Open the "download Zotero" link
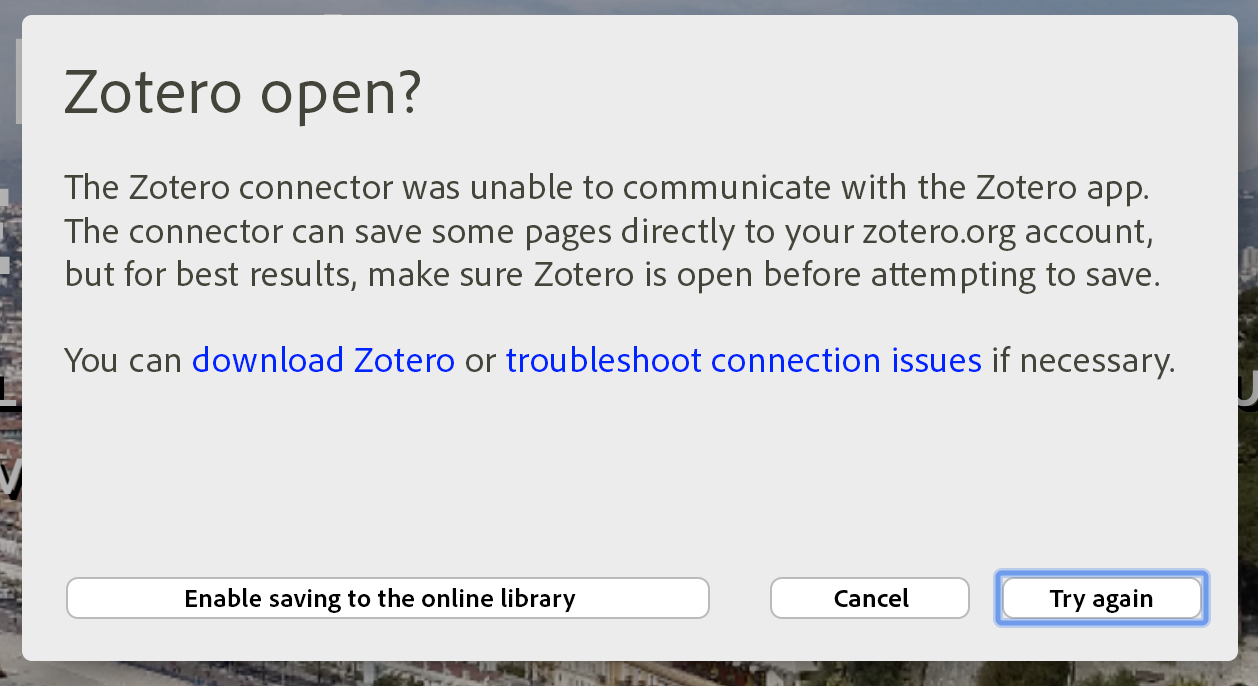The image size is (1258, 686). tap(323, 360)
